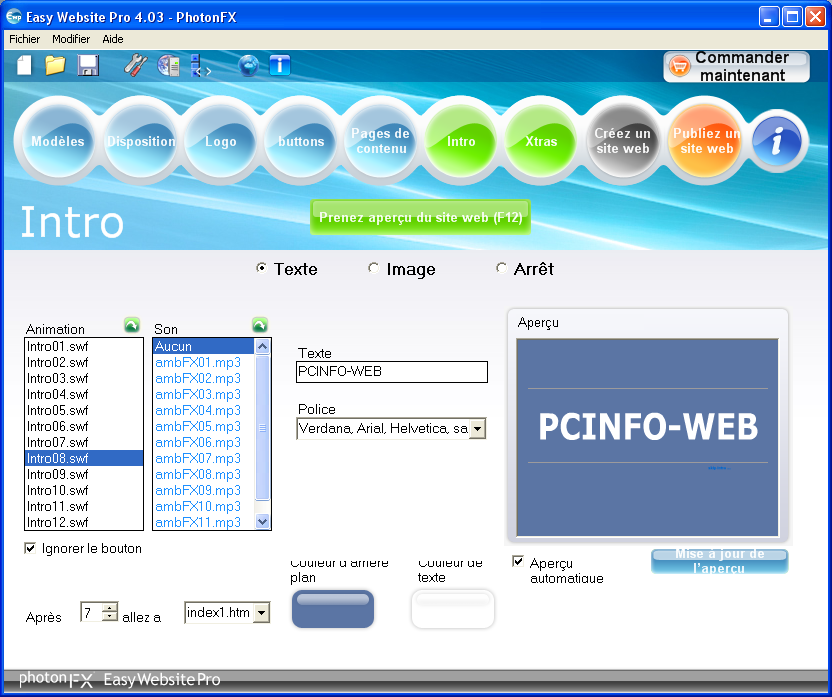Select the Texte radio button
Image resolution: width=832 pixels, height=697 pixels.
[x=261, y=268]
